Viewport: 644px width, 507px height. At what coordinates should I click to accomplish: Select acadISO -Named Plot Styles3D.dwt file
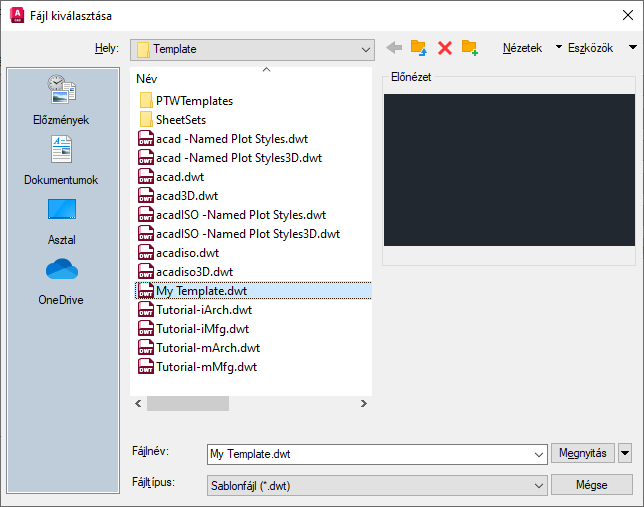coord(239,233)
